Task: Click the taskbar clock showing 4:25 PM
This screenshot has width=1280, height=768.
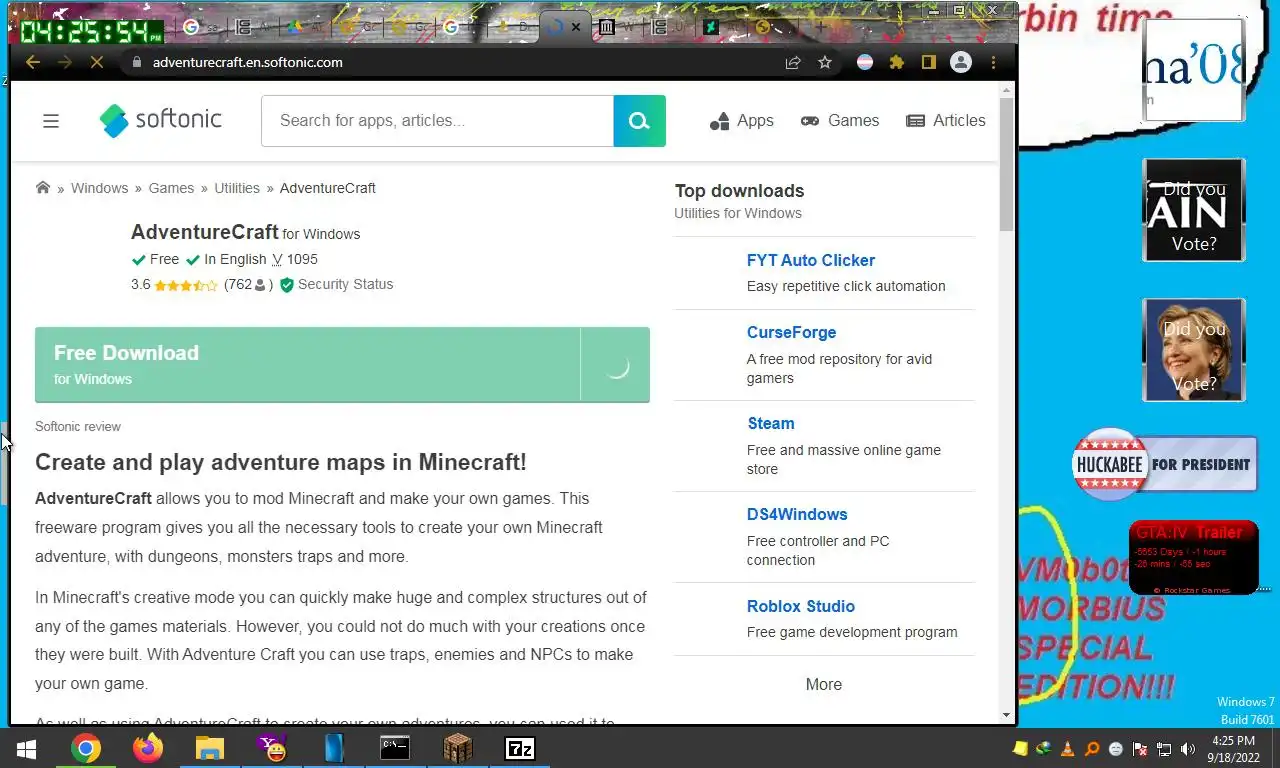Action: [1233, 748]
